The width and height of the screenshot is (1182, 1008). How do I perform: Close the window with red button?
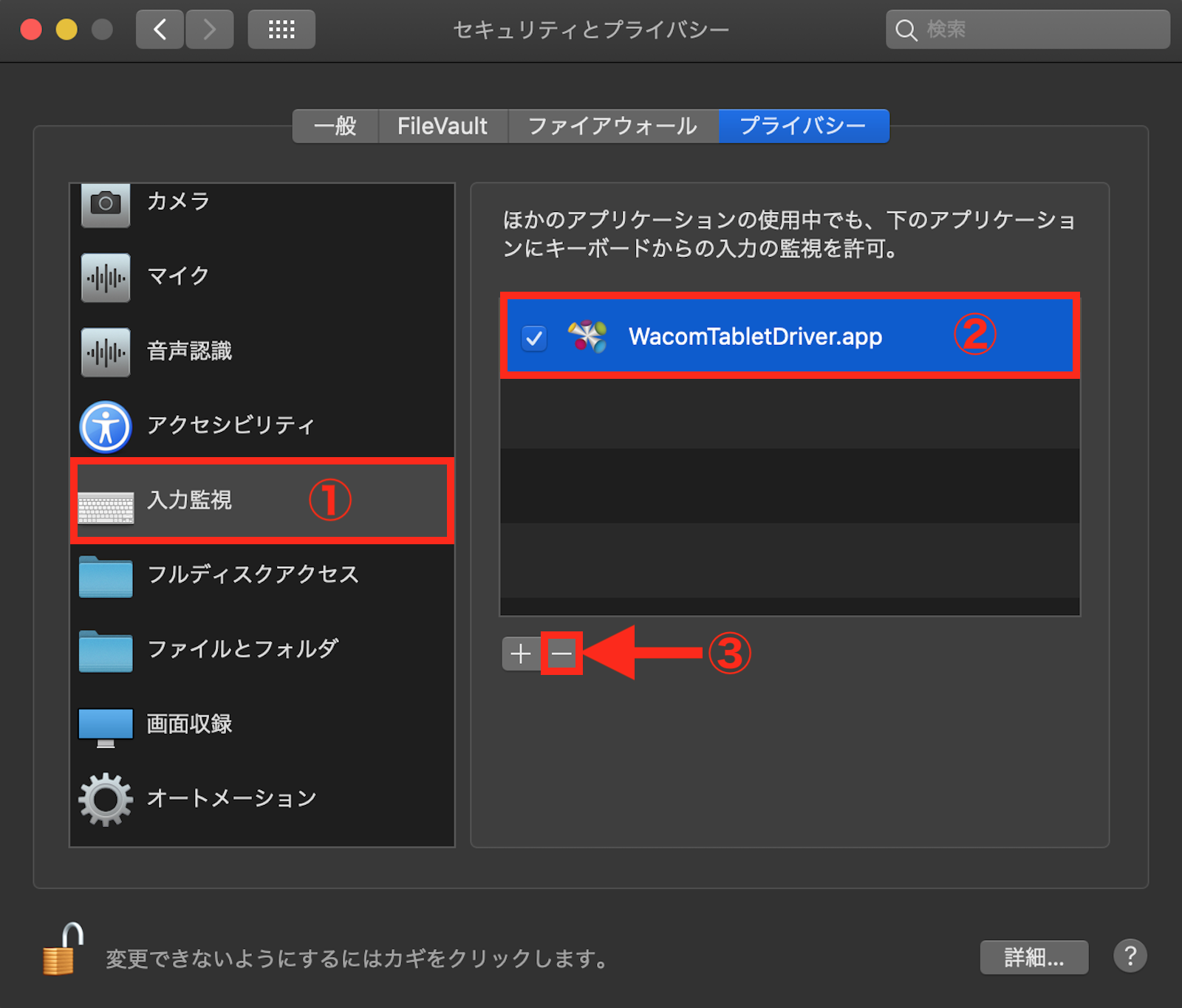(31, 30)
